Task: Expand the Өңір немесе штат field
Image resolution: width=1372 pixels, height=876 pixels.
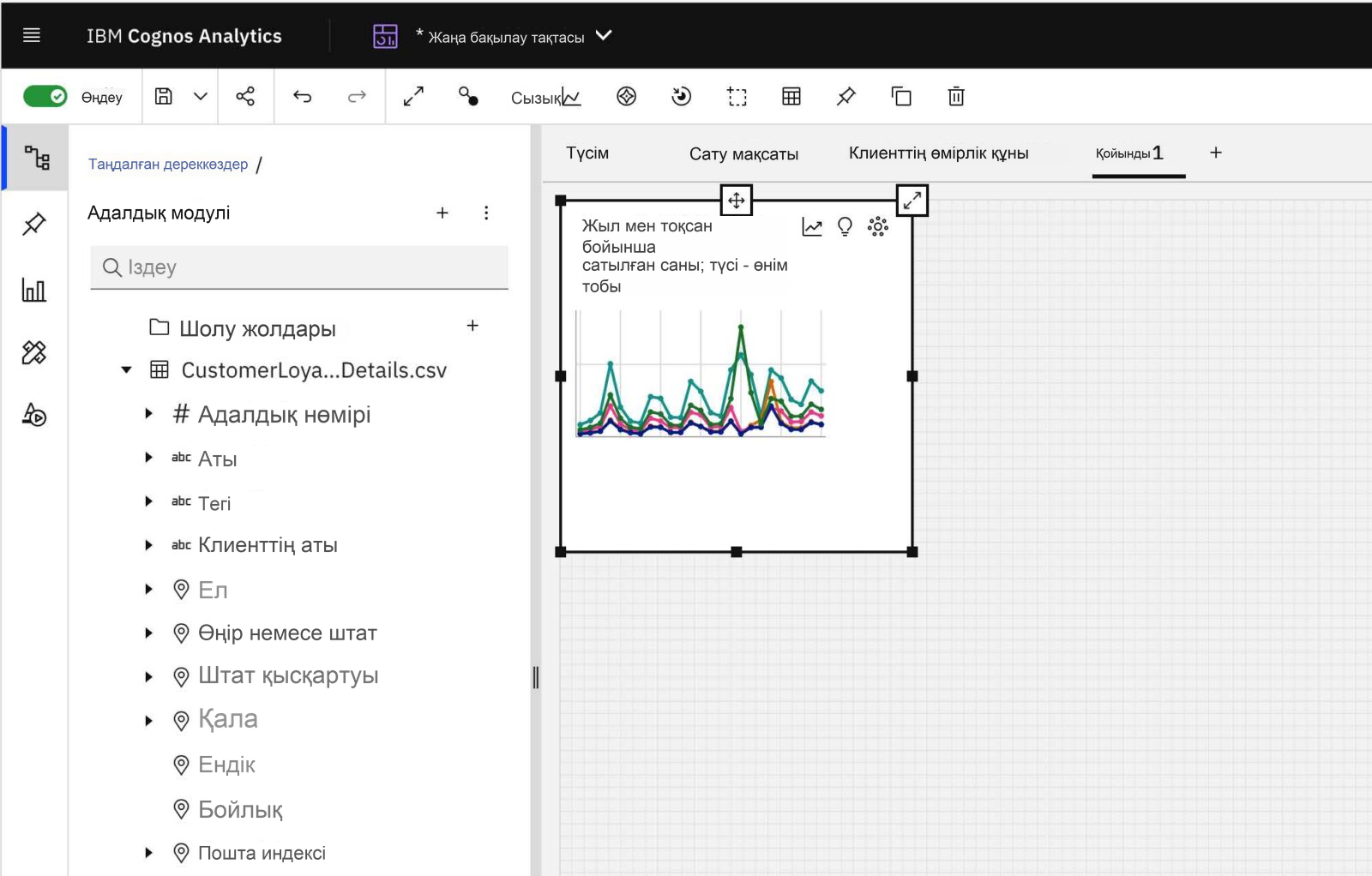Action: click(x=148, y=633)
